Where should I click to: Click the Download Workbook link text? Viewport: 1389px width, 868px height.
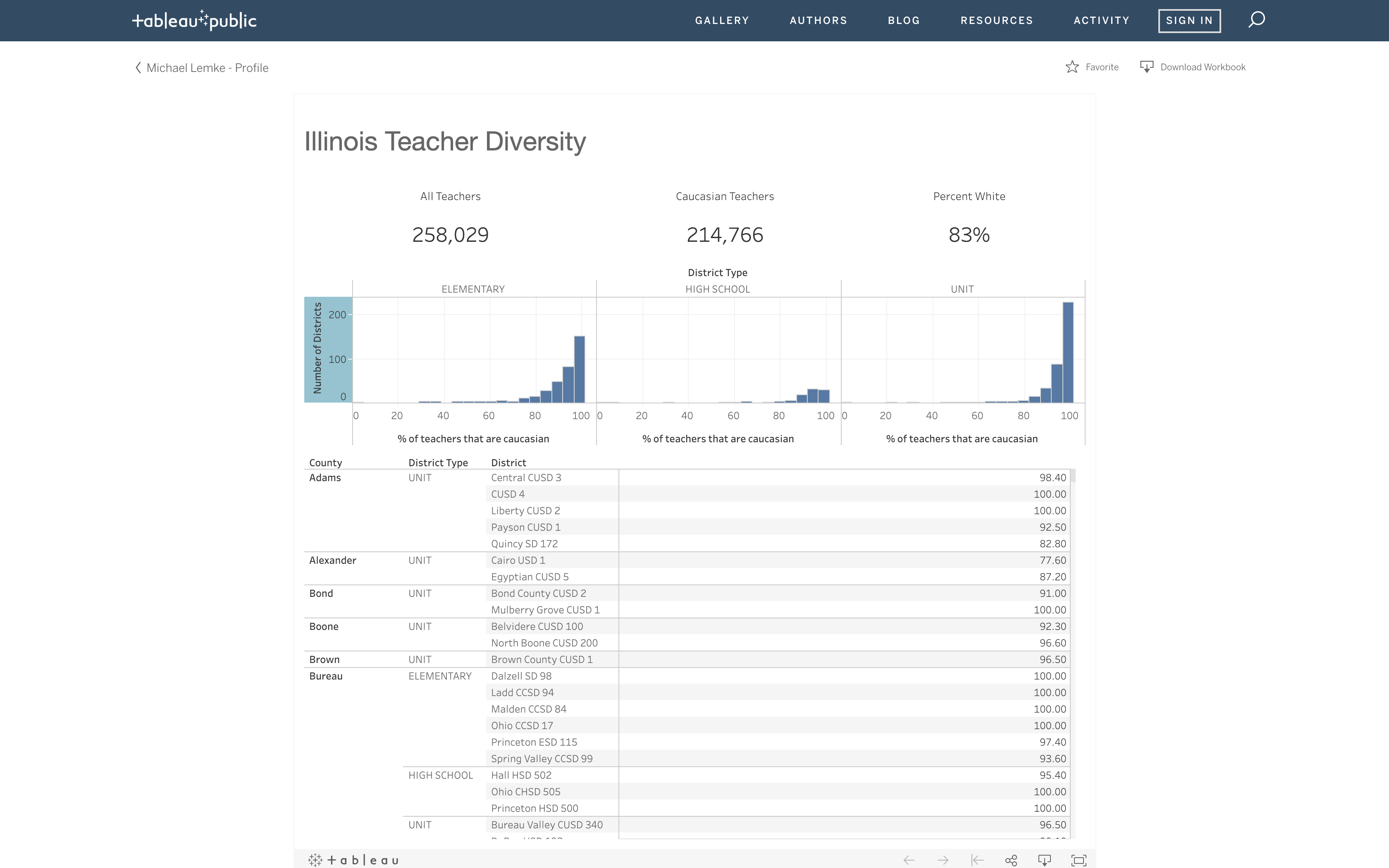click(1203, 67)
